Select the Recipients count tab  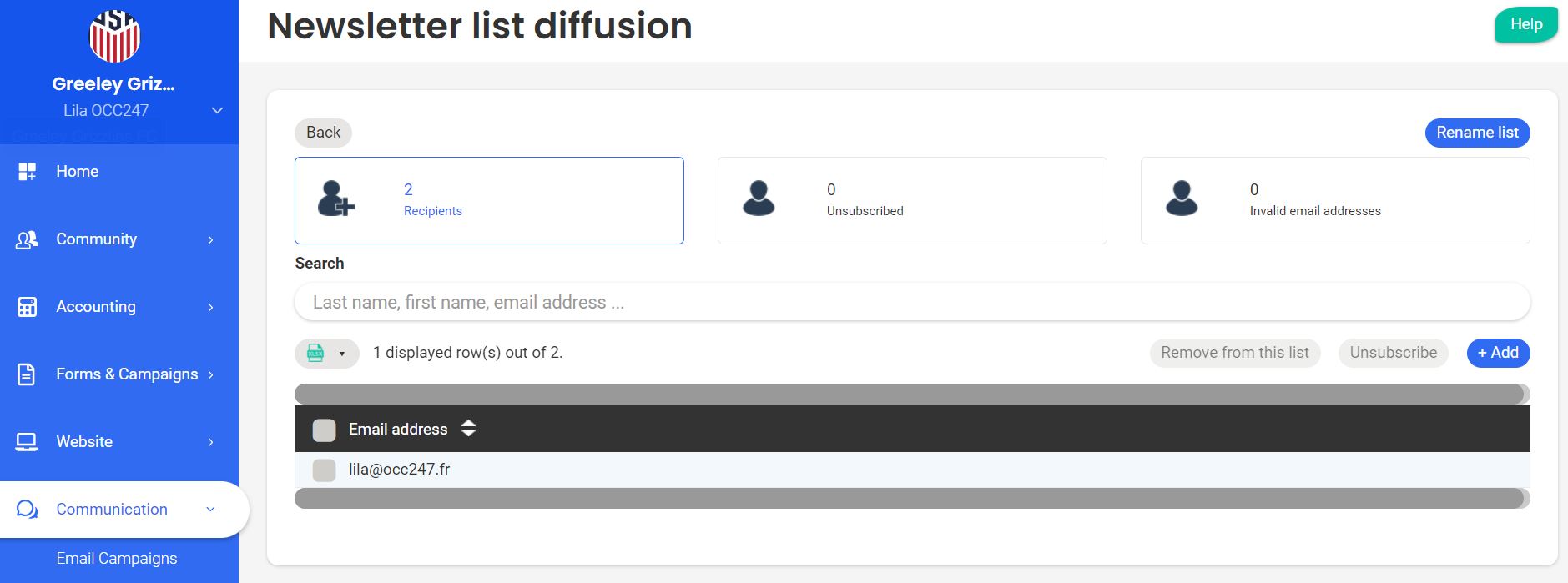coord(489,200)
